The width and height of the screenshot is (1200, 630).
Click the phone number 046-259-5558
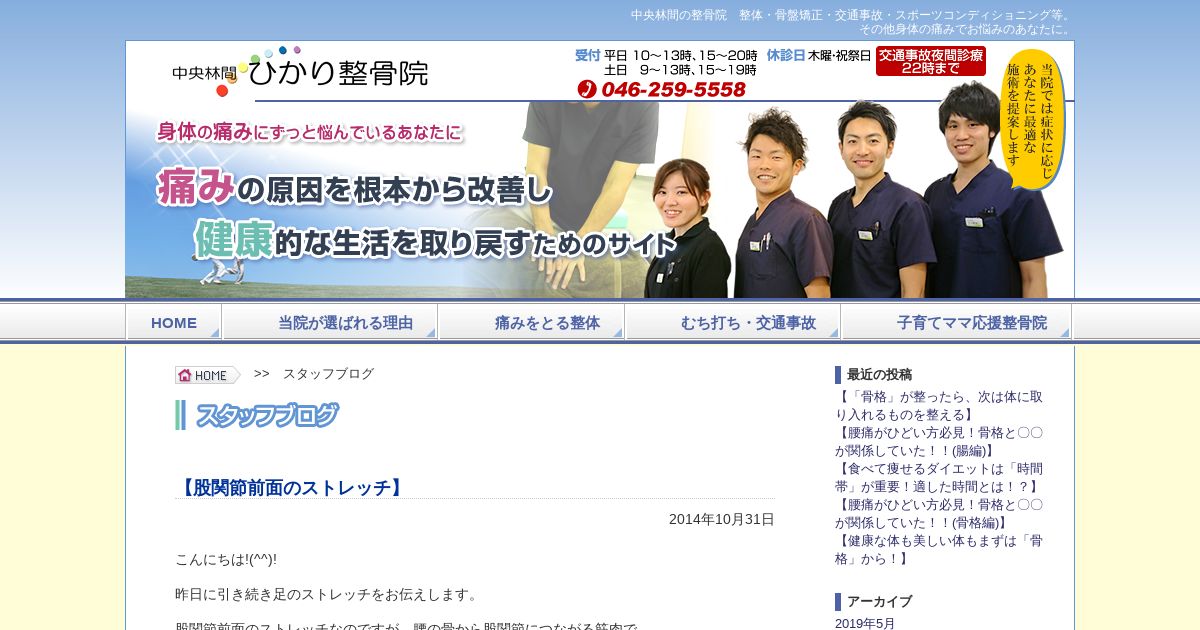point(674,90)
